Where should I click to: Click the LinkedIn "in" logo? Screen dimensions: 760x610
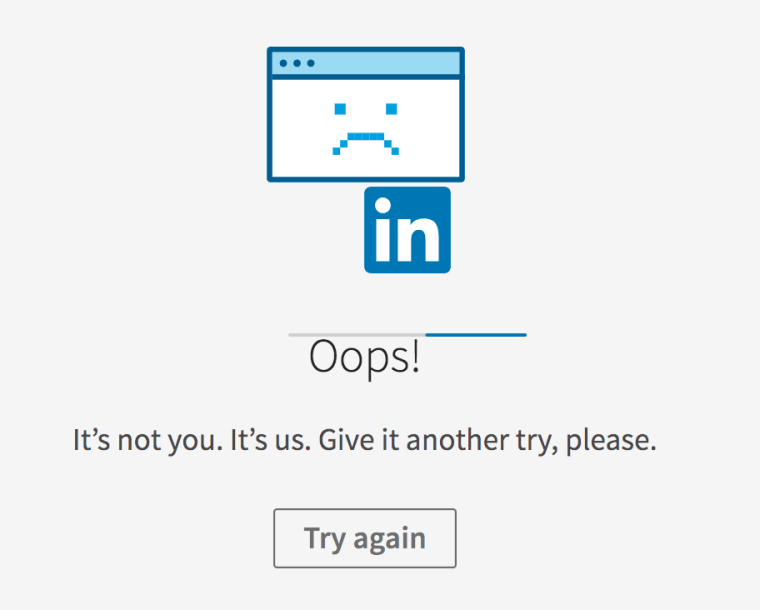407,229
